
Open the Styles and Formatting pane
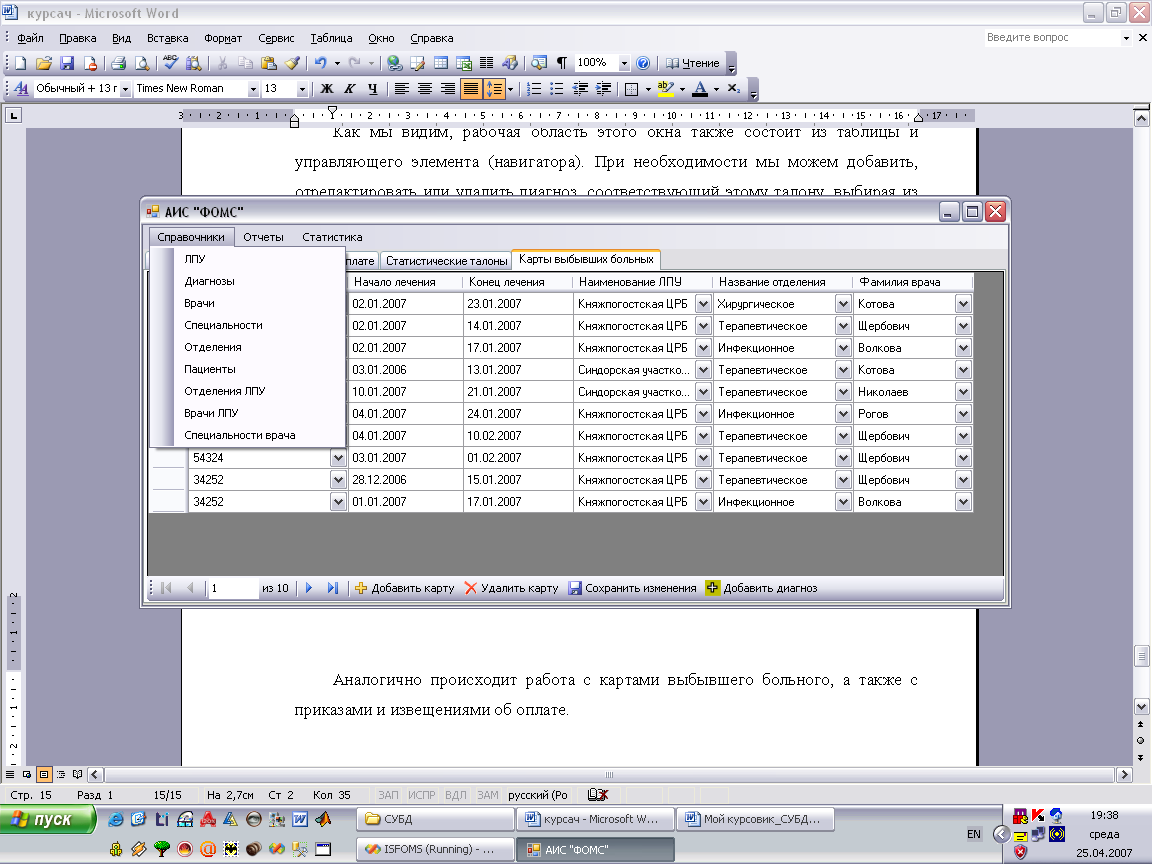click(x=21, y=89)
